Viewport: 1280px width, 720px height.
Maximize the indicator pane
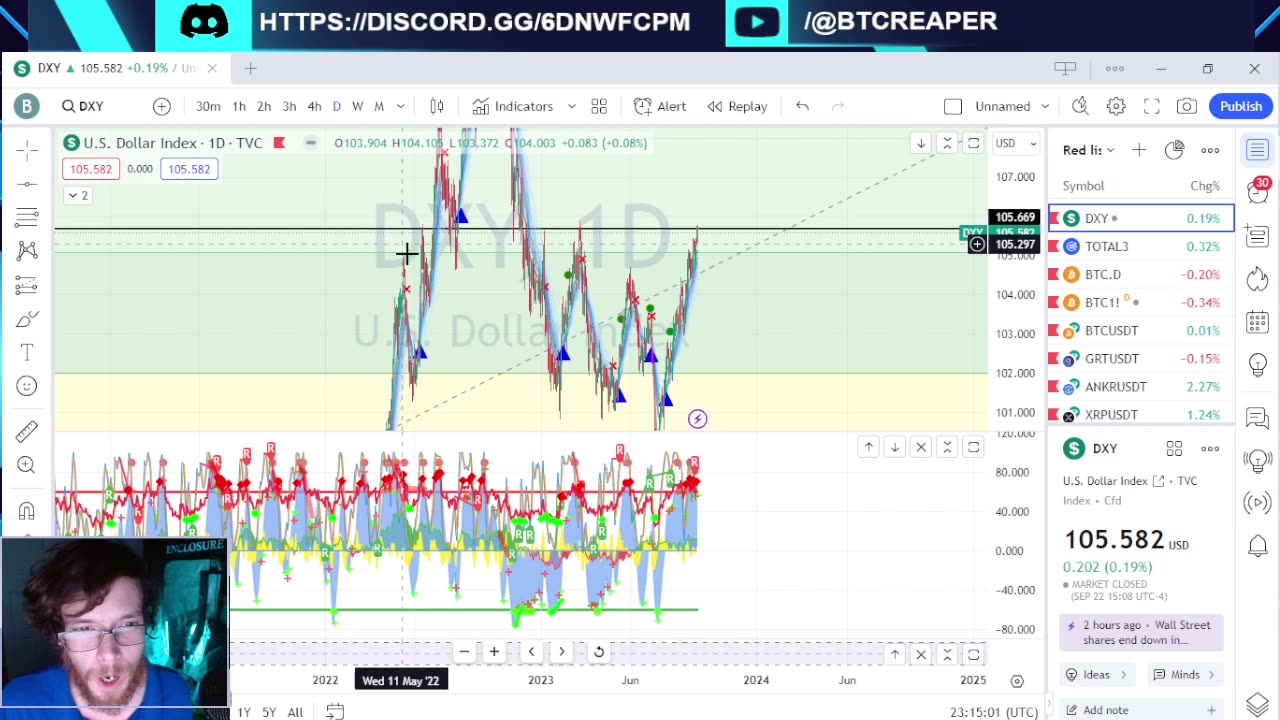click(973, 447)
